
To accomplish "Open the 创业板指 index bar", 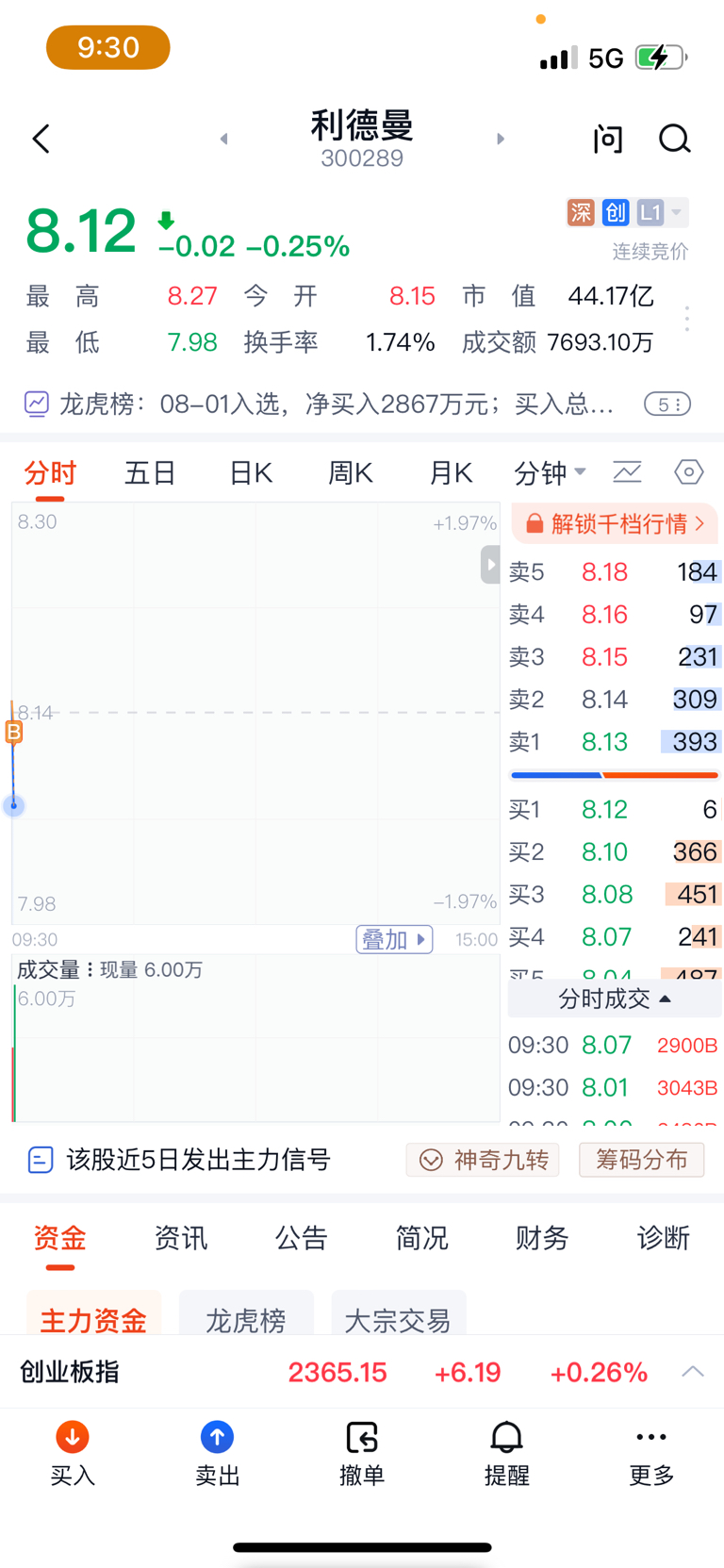I will click(x=362, y=1372).
